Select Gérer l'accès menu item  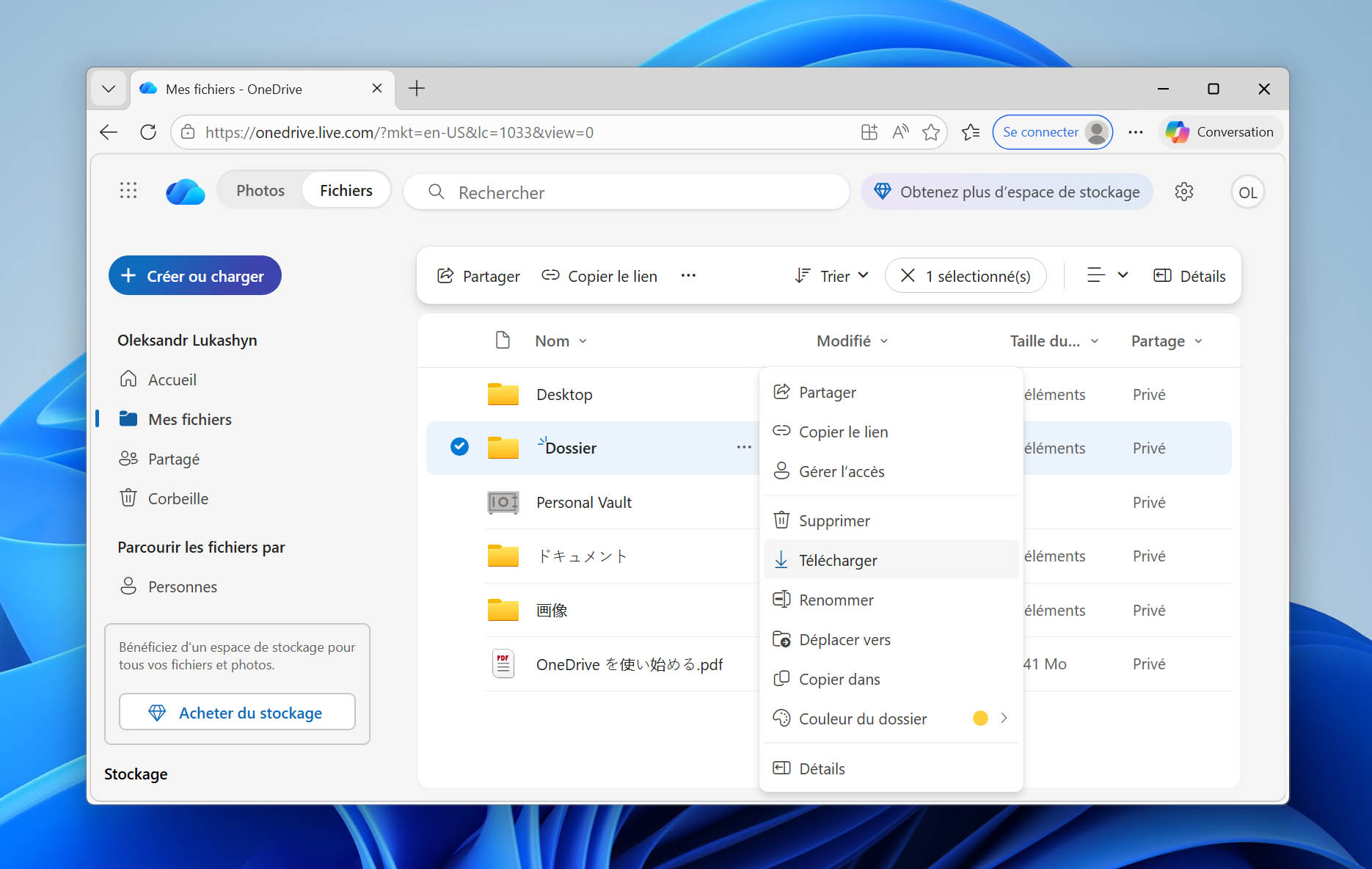(891, 471)
